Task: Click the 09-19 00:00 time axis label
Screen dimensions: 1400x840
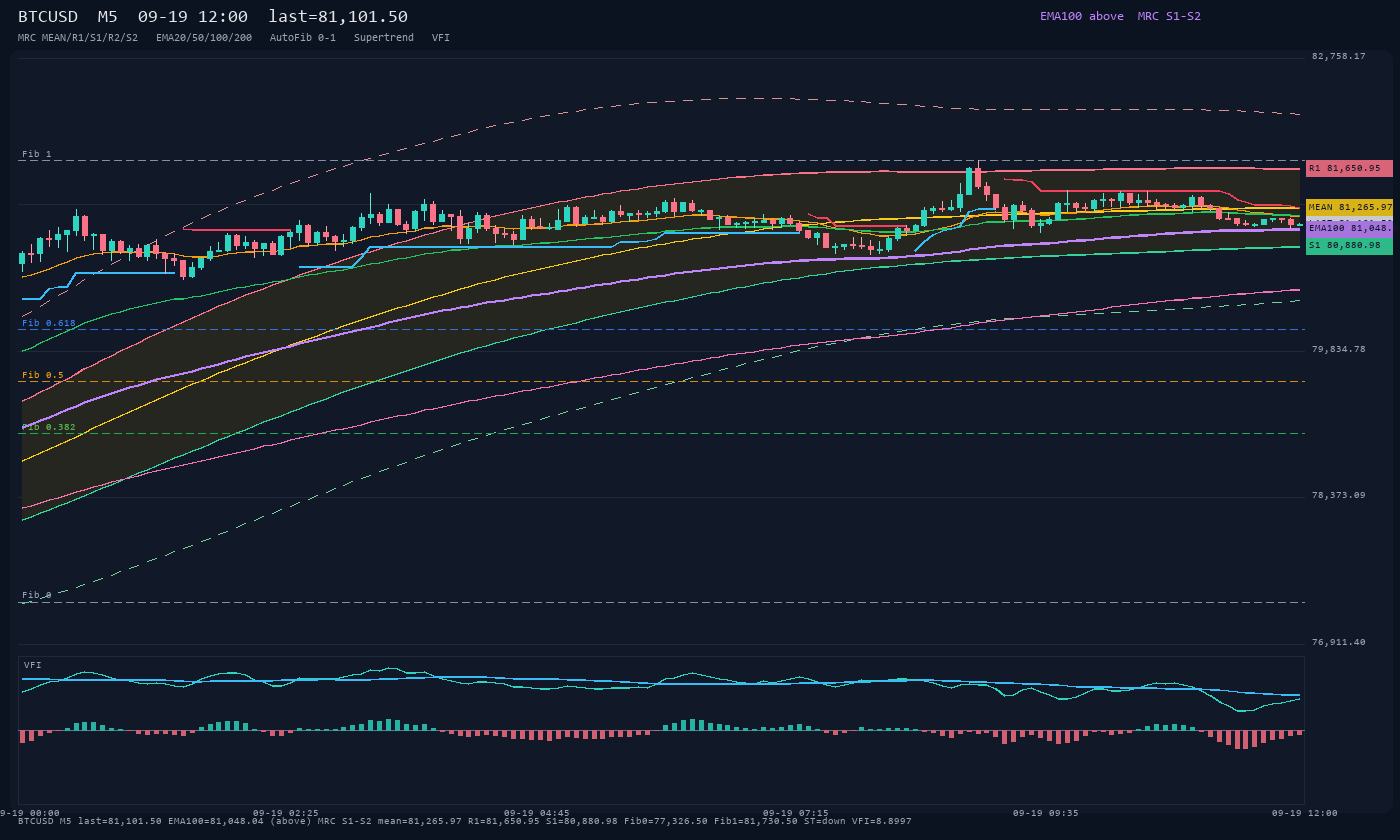Action: [x=27, y=813]
